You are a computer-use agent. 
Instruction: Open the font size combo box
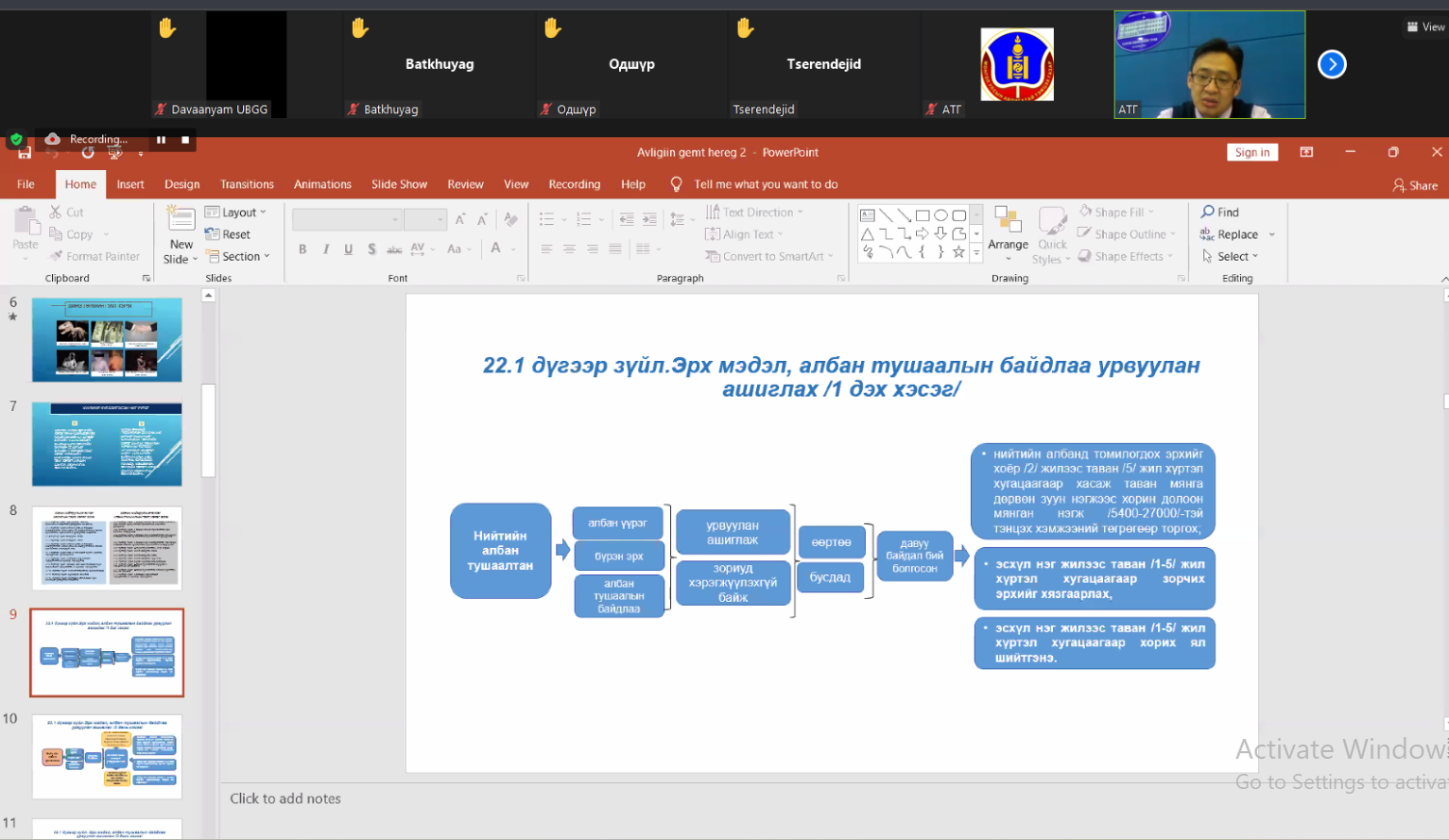click(x=425, y=219)
